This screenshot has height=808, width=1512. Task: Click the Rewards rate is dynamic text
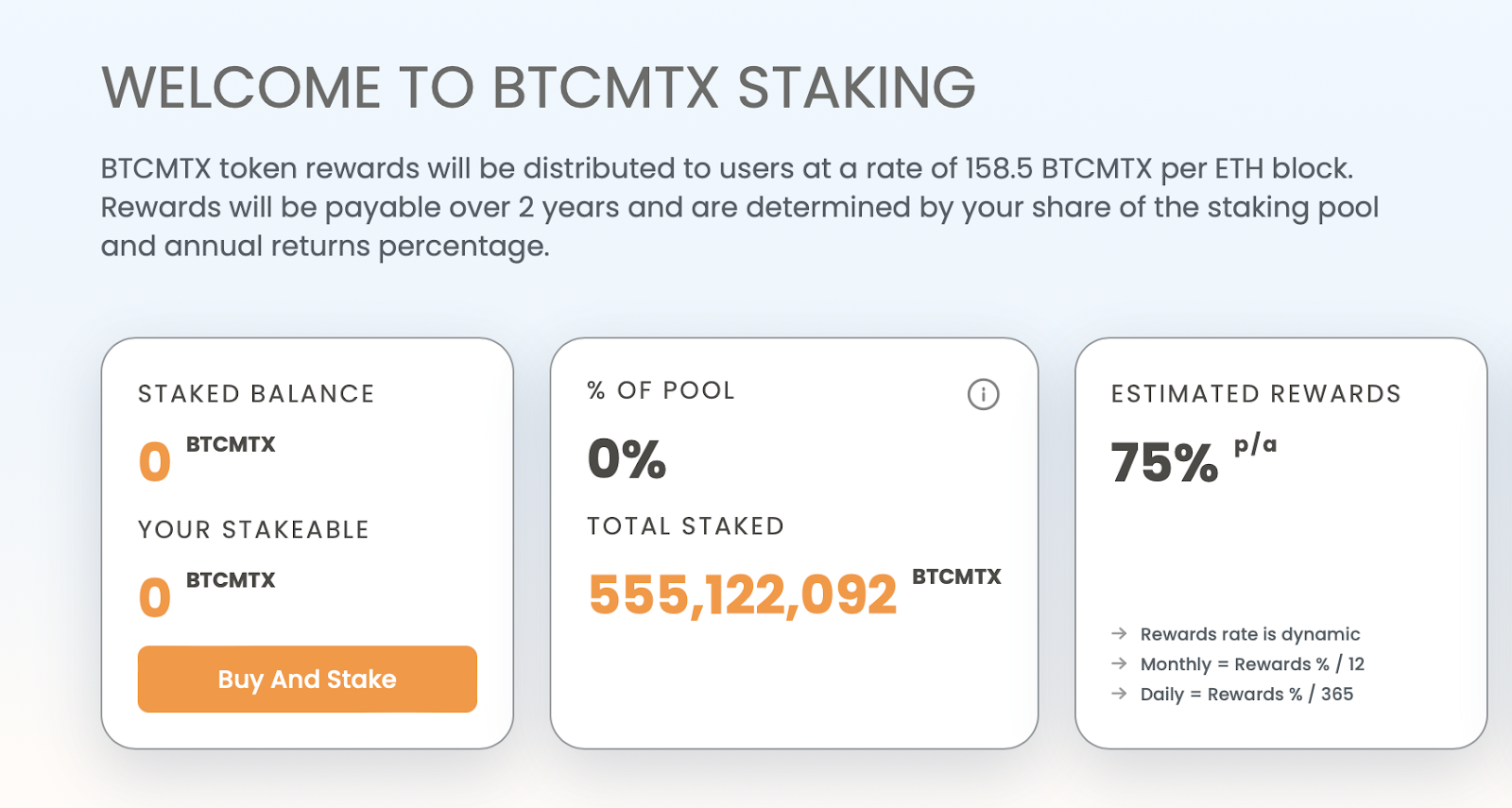pos(1250,634)
